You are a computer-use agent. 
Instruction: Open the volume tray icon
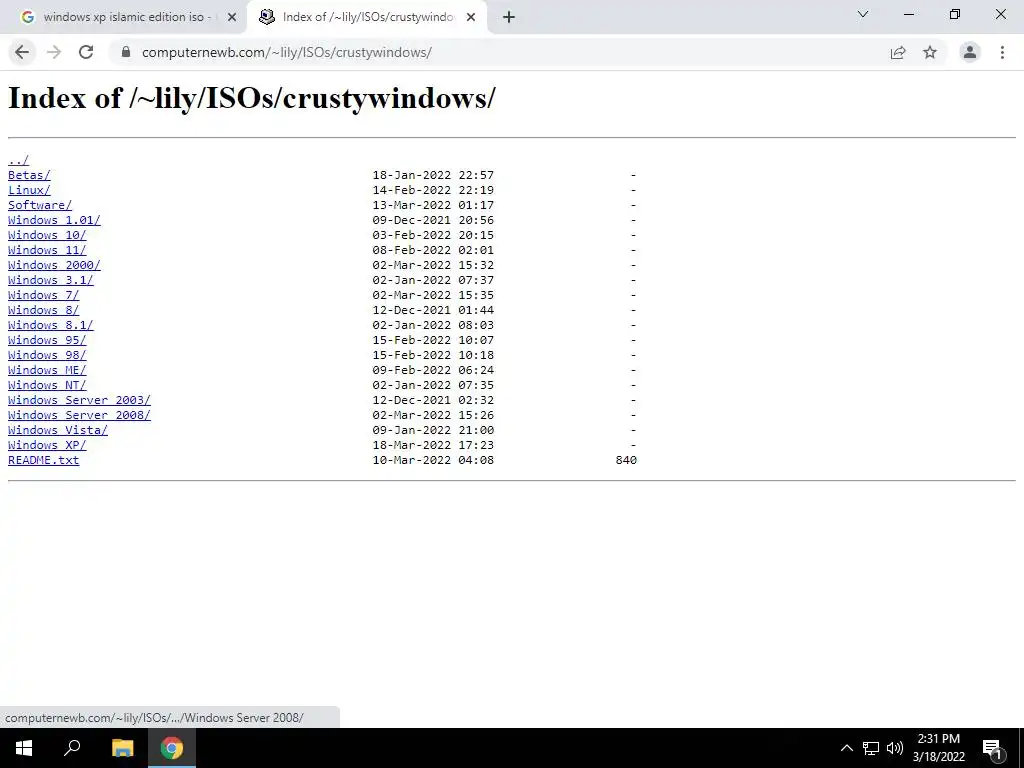tap(895, 748)
